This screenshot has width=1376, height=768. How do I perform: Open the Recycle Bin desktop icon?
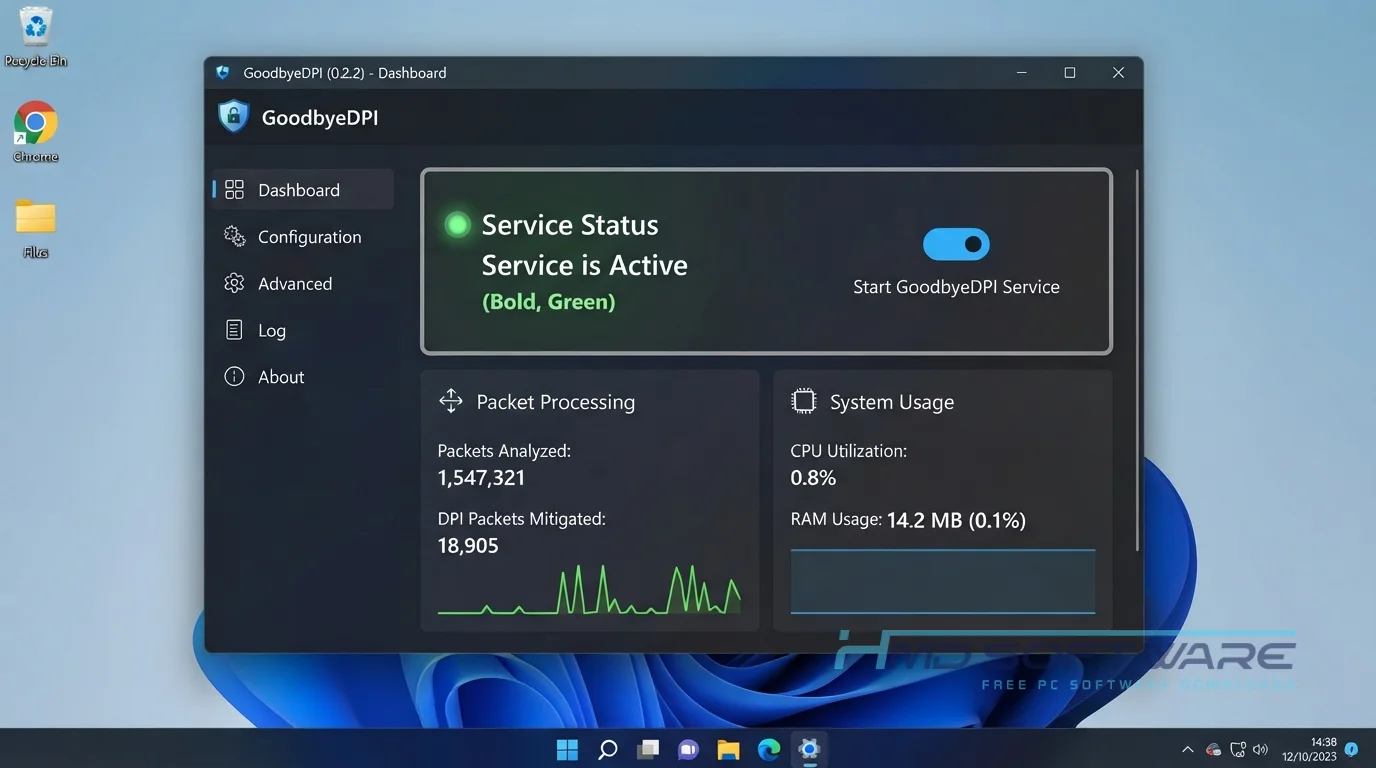pyautogui.click(x=36, y=37)
